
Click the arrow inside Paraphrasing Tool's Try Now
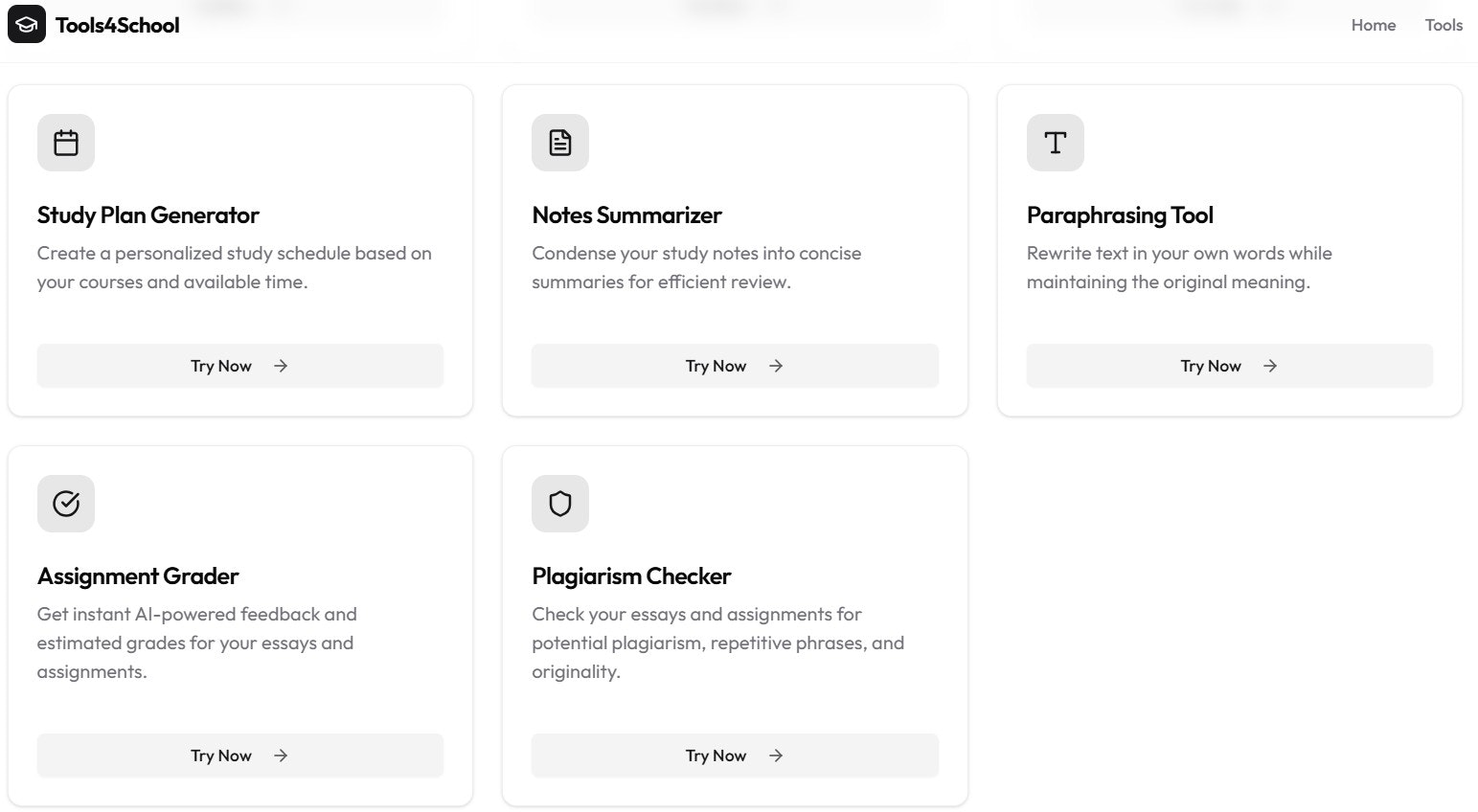pyautogui.click(x=1270, y=366)
